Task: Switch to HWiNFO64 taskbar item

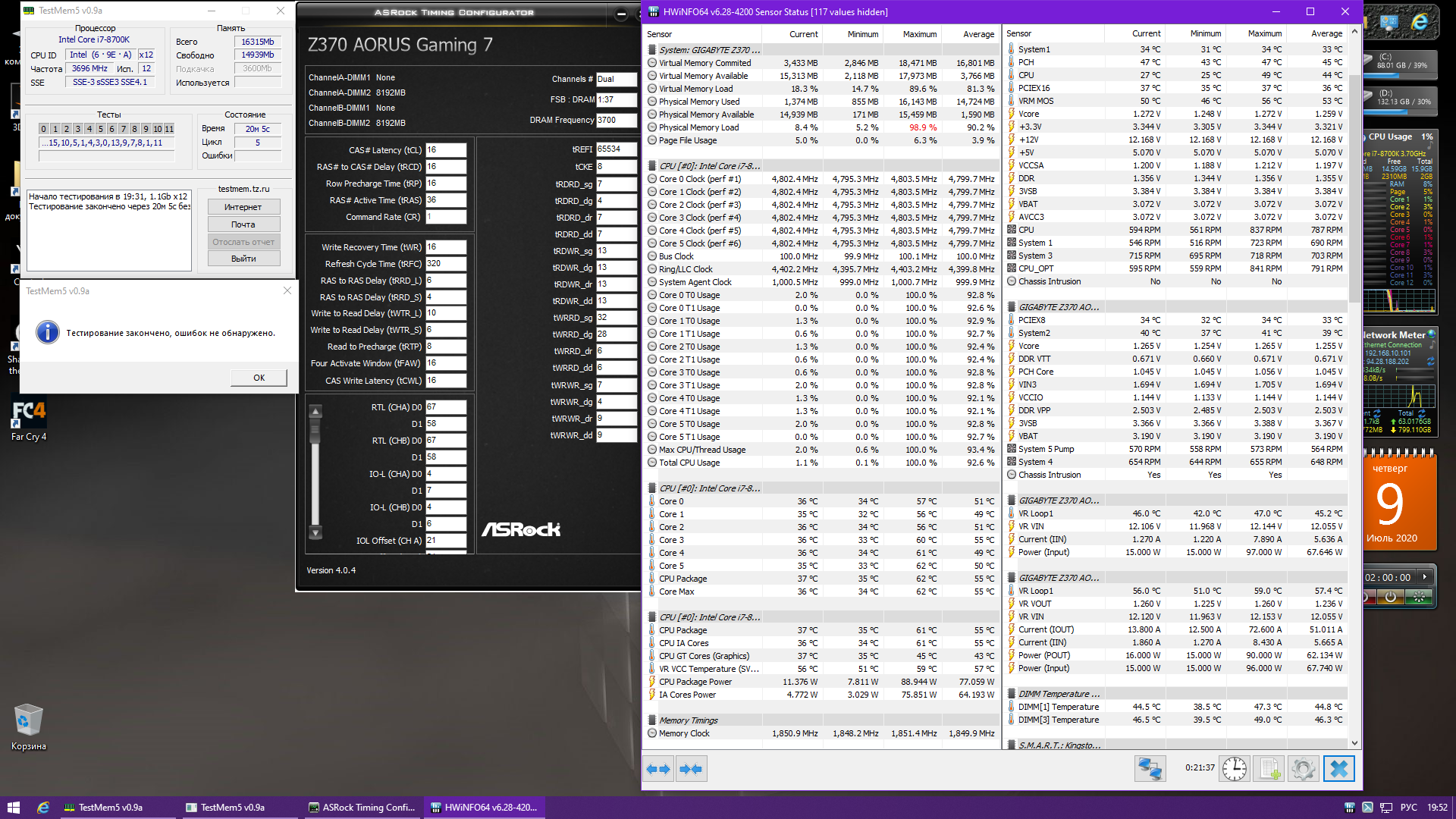Action: point(484,808)
